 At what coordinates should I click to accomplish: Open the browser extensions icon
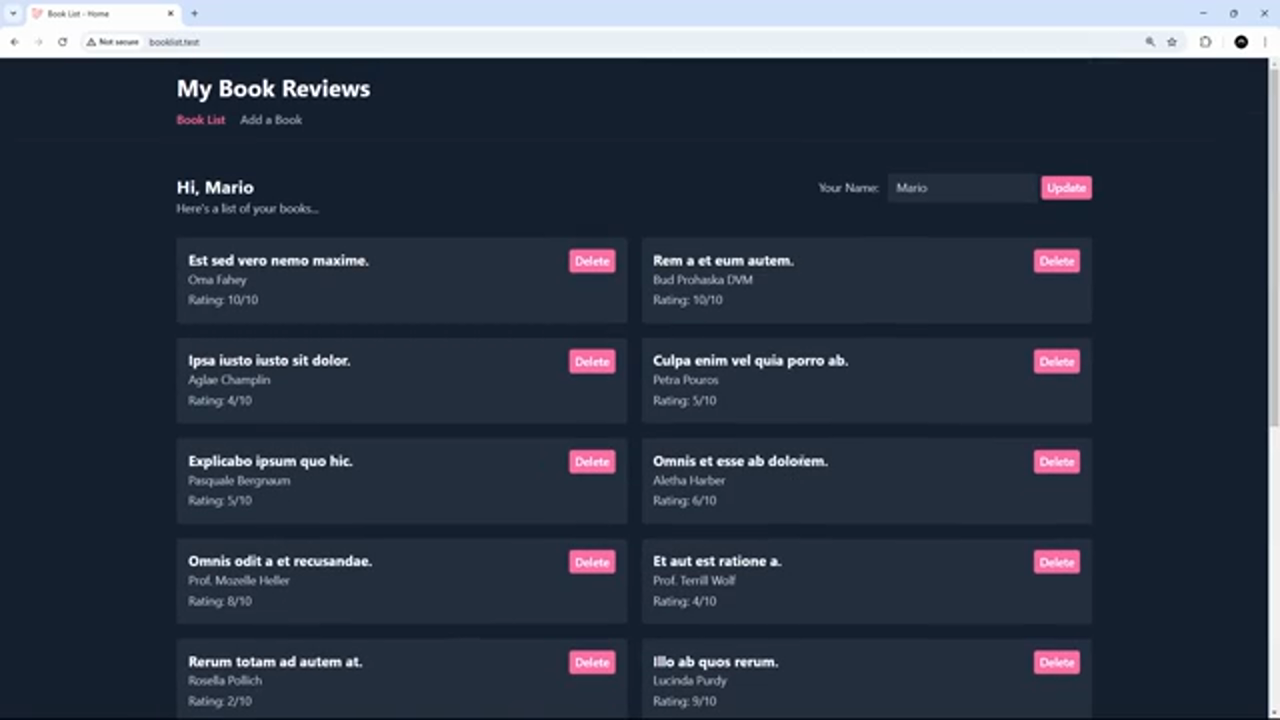click(1205, 42)
